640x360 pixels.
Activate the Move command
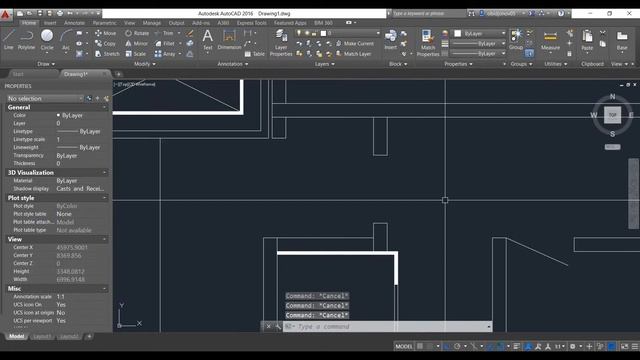[105, 33]
